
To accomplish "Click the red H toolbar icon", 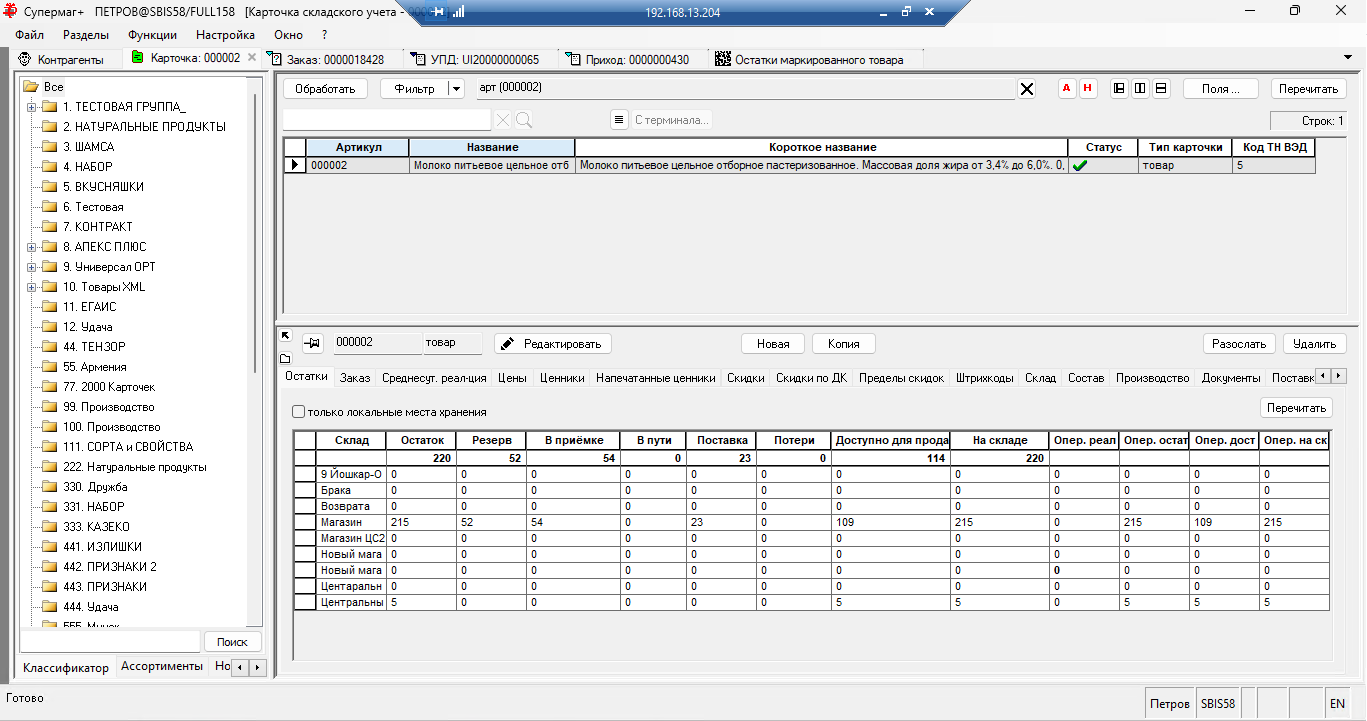I will tap(1088, 88).
